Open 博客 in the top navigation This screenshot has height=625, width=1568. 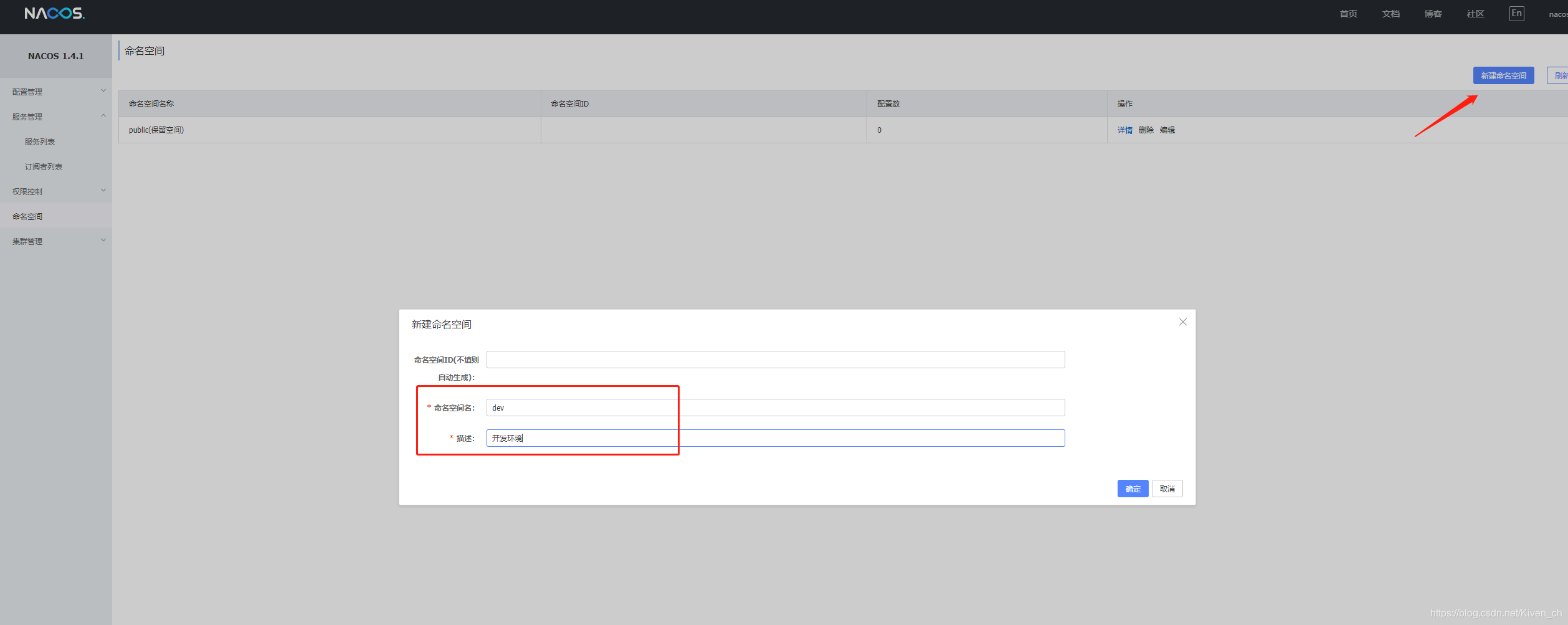[x=1433, y=14]
